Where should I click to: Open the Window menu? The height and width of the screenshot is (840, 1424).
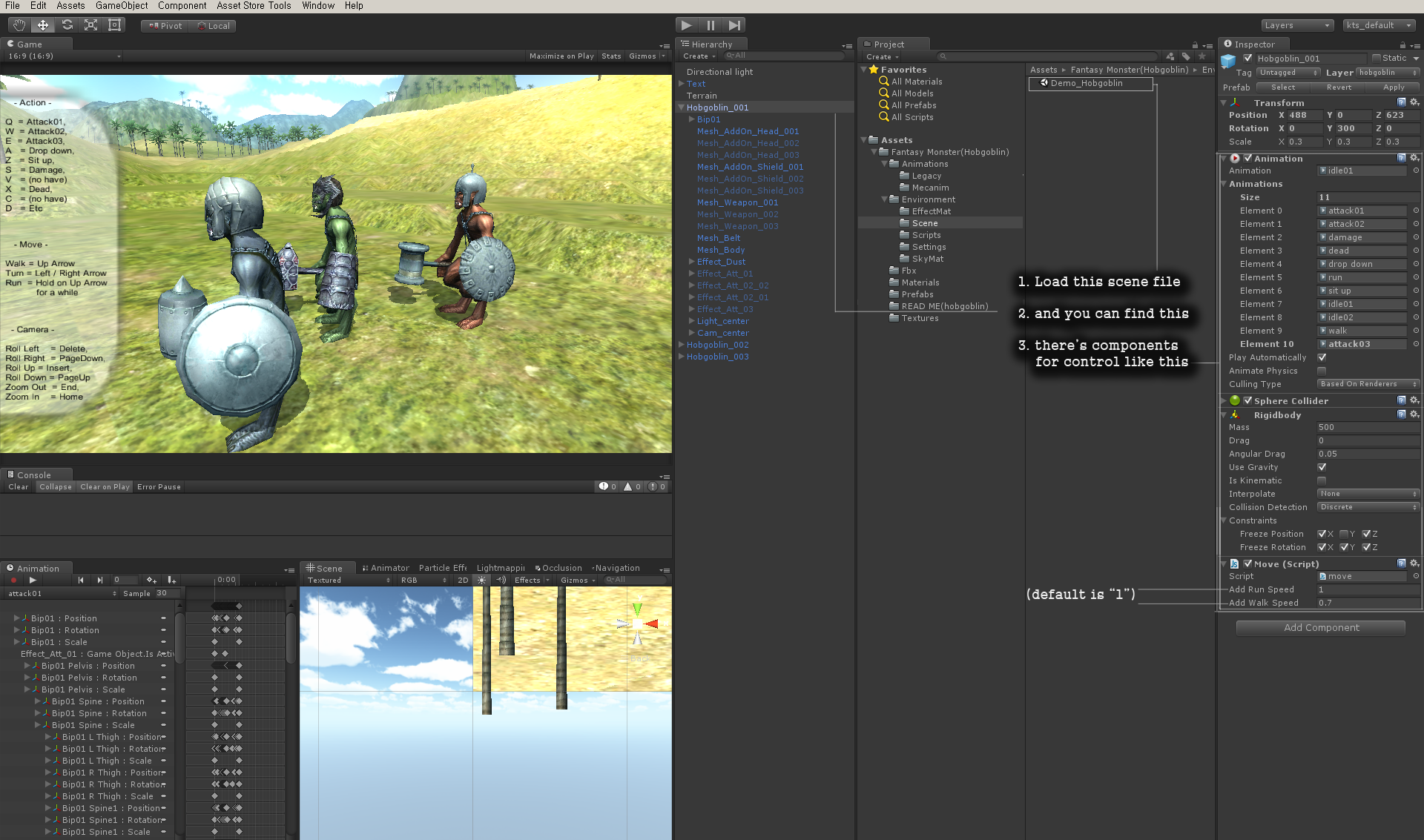pos(318,6)
